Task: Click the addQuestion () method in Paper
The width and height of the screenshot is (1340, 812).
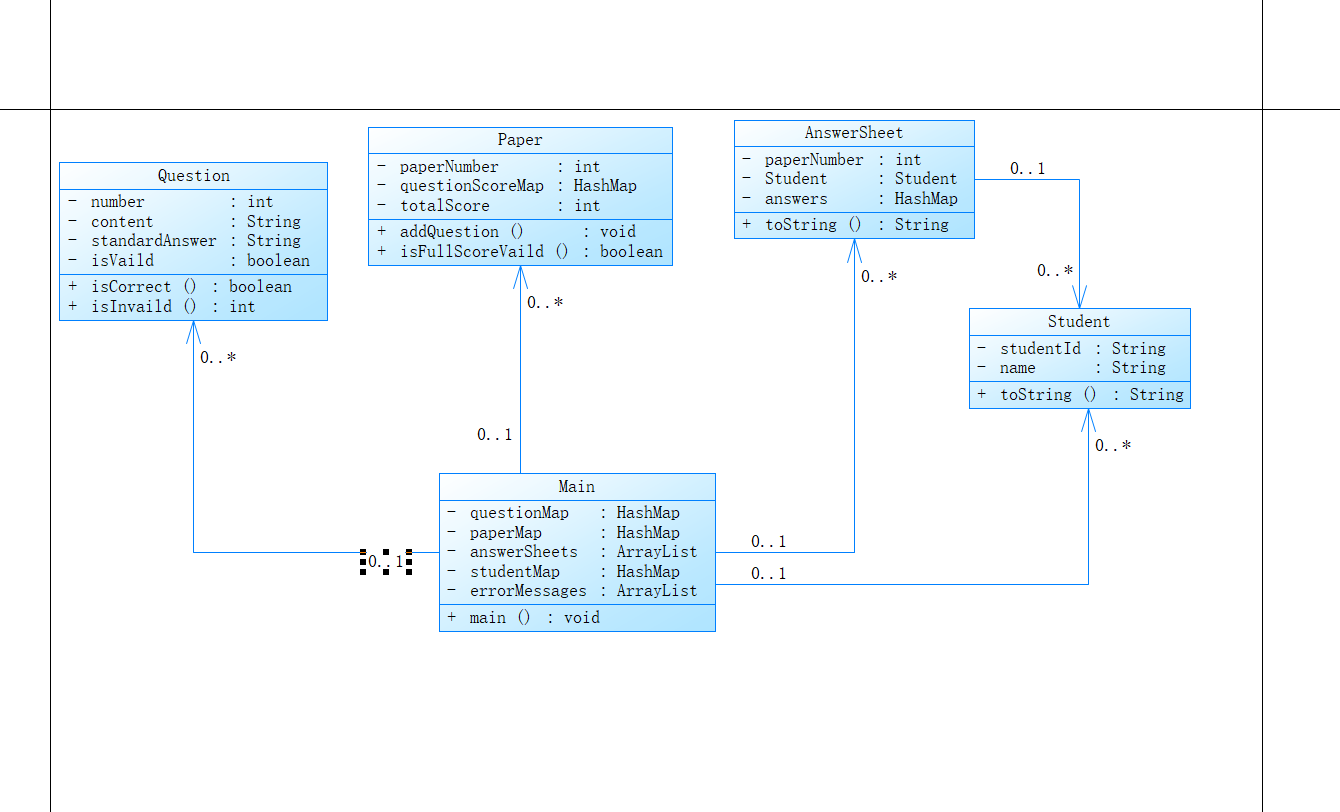Action: (520, 232)
